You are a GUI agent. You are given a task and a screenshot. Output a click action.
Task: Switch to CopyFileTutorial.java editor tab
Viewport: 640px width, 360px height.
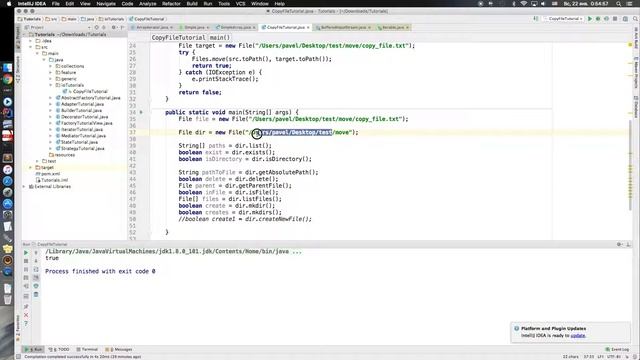click(285, 27)
